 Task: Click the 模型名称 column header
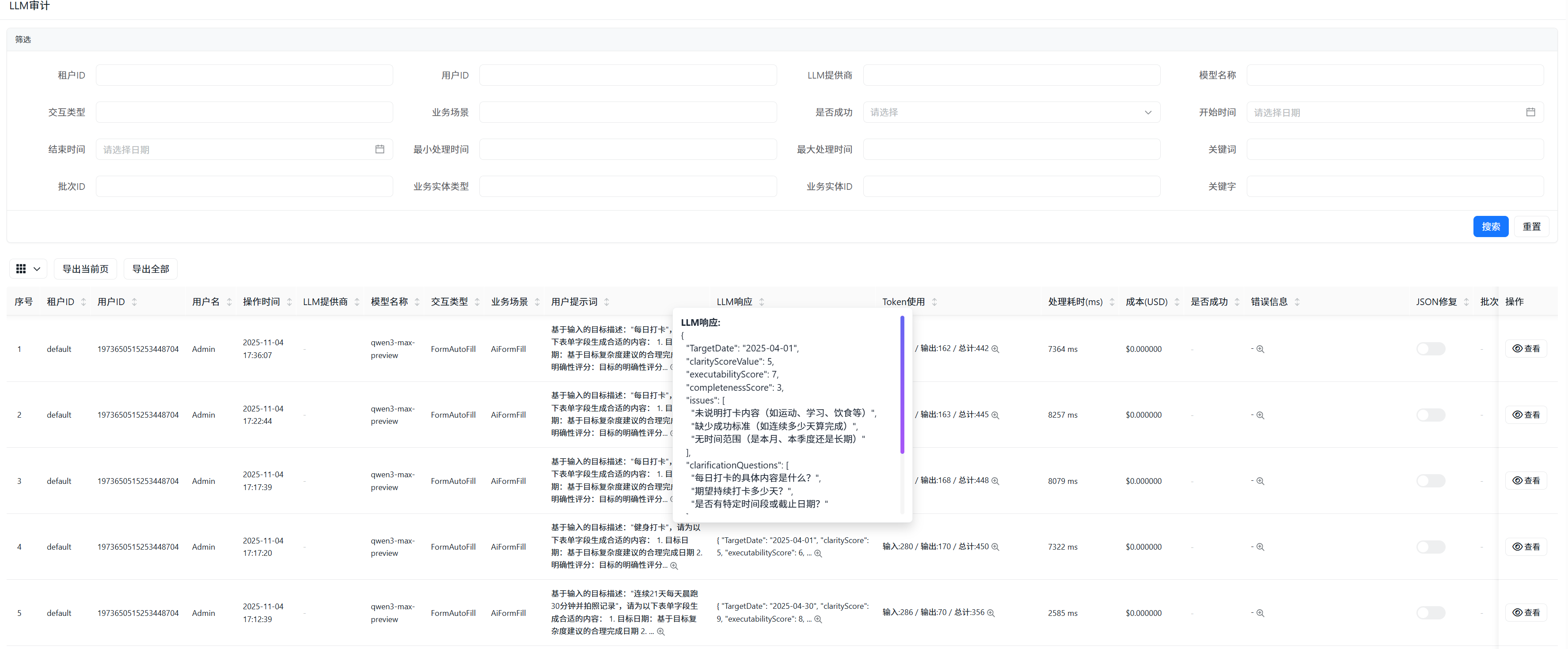click(x=389, y=302)
